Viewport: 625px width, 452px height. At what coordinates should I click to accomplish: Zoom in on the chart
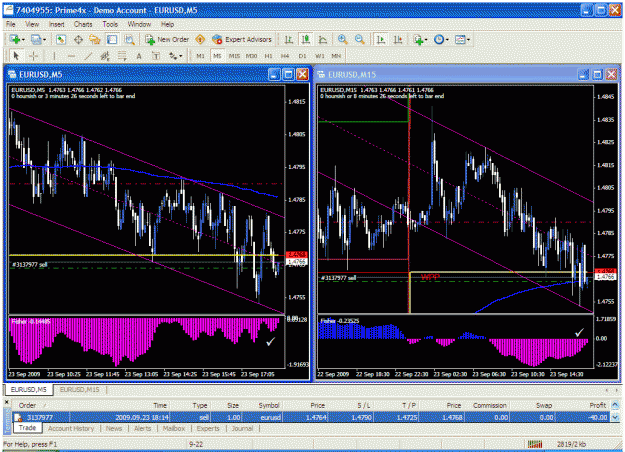point(342,39)
